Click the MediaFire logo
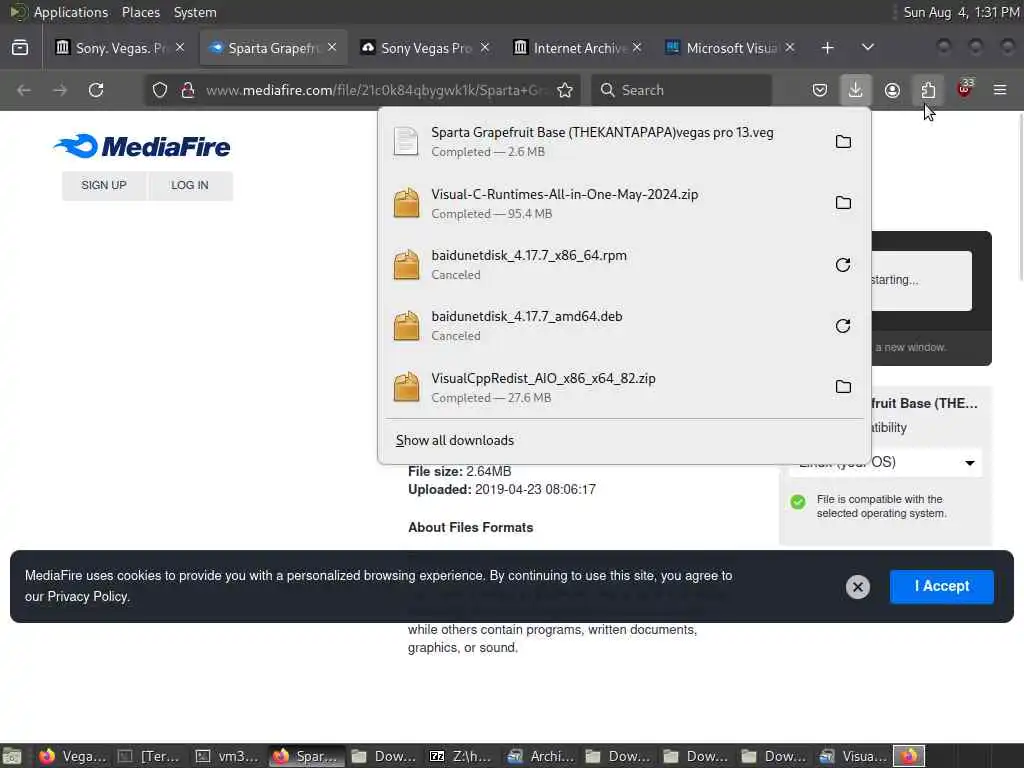1024x768 pixels. click(x=142, y=146)
